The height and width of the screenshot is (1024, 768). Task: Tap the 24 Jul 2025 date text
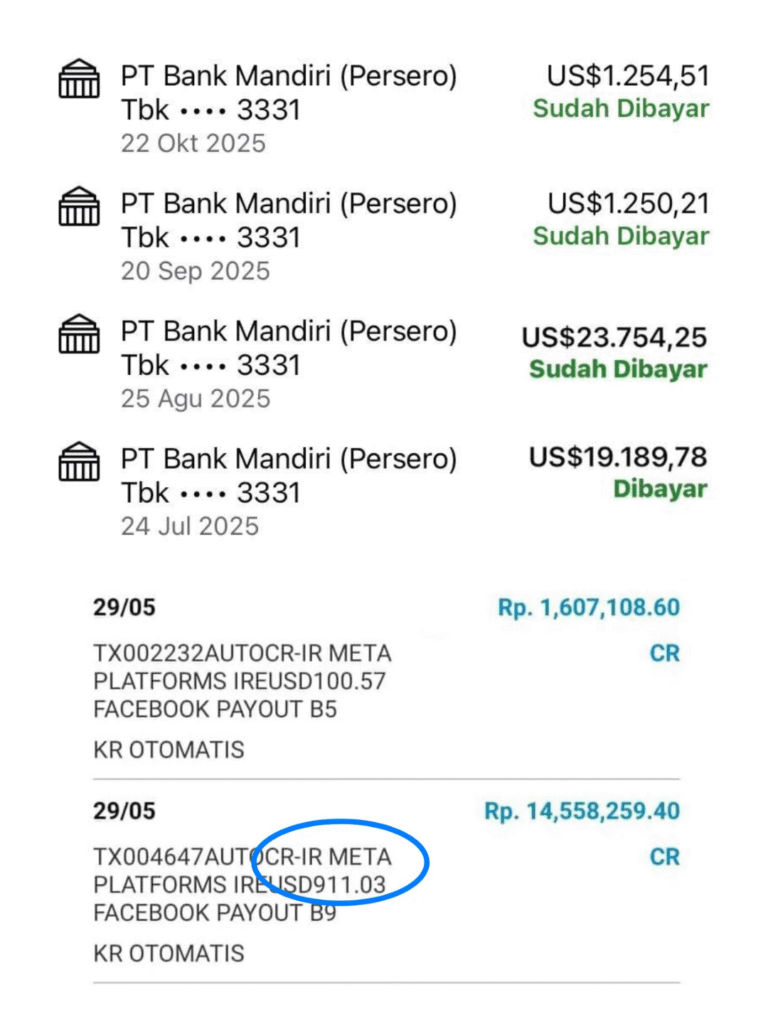click(x=189, y=526)
